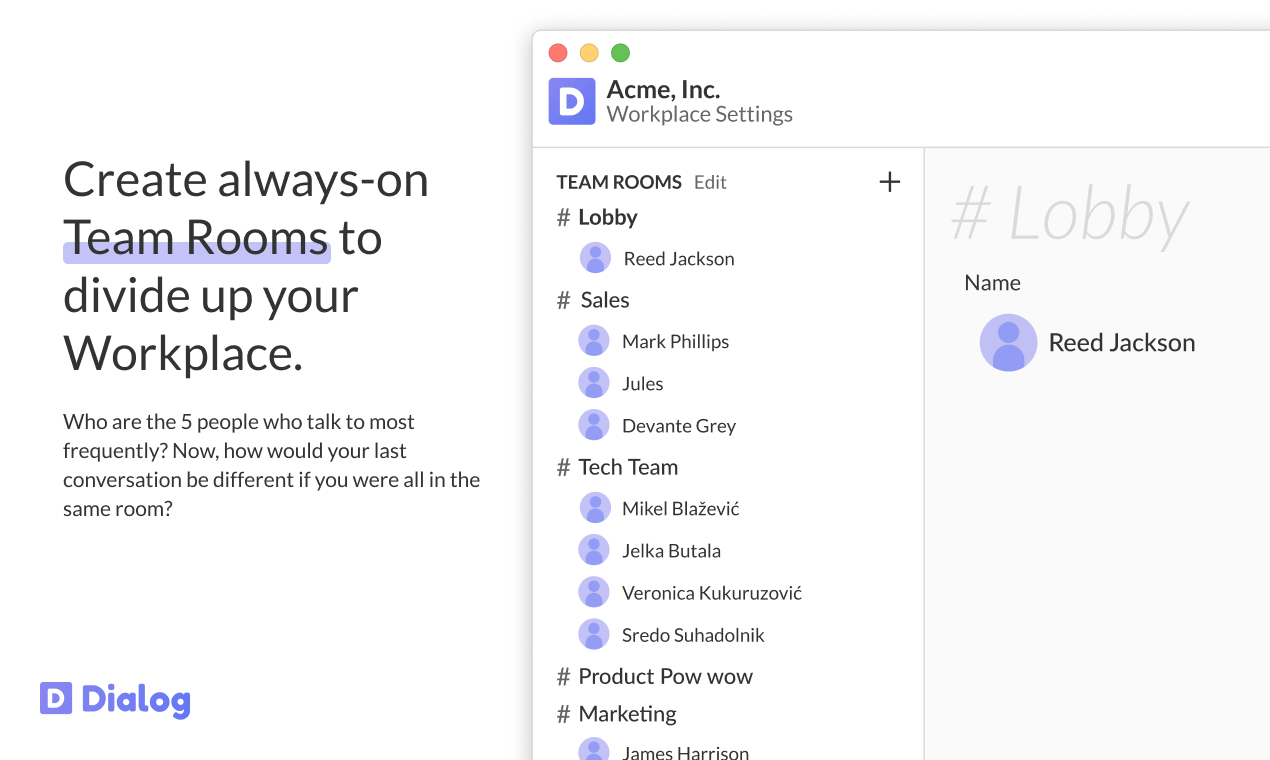This screenshot has width=1270, height=760.
Task: Click Sredo Suhadolnik's avatar icon
Action: point(594,634)
